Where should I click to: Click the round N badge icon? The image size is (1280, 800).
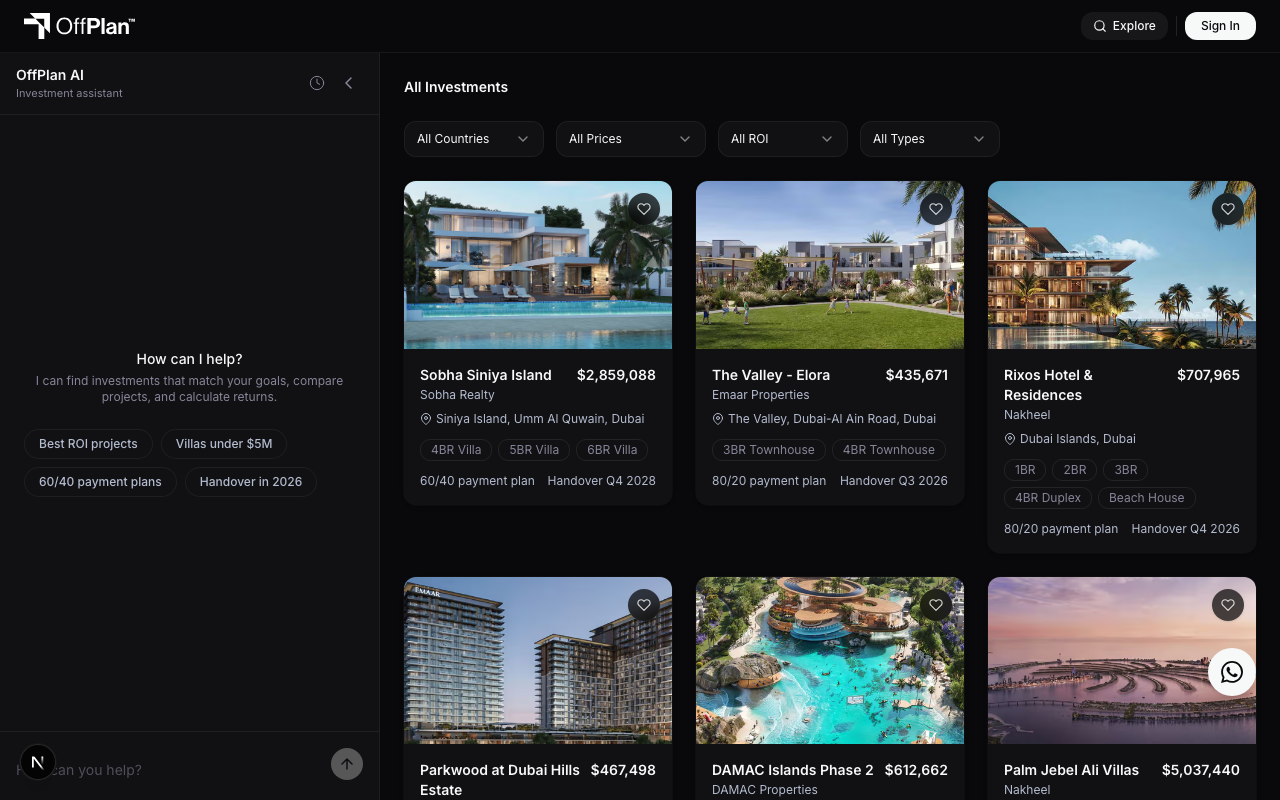pyautogui.click(x=38, y=762)
